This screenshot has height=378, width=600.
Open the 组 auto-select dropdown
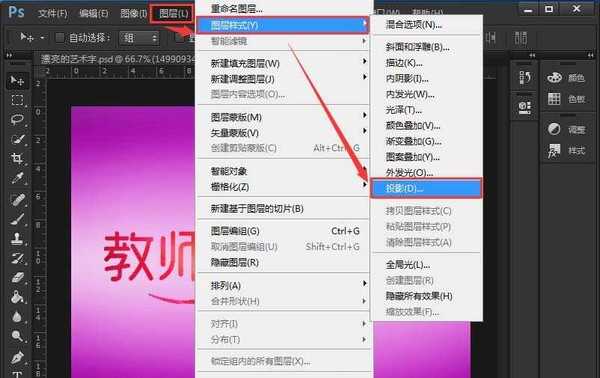tap(139, 38)
